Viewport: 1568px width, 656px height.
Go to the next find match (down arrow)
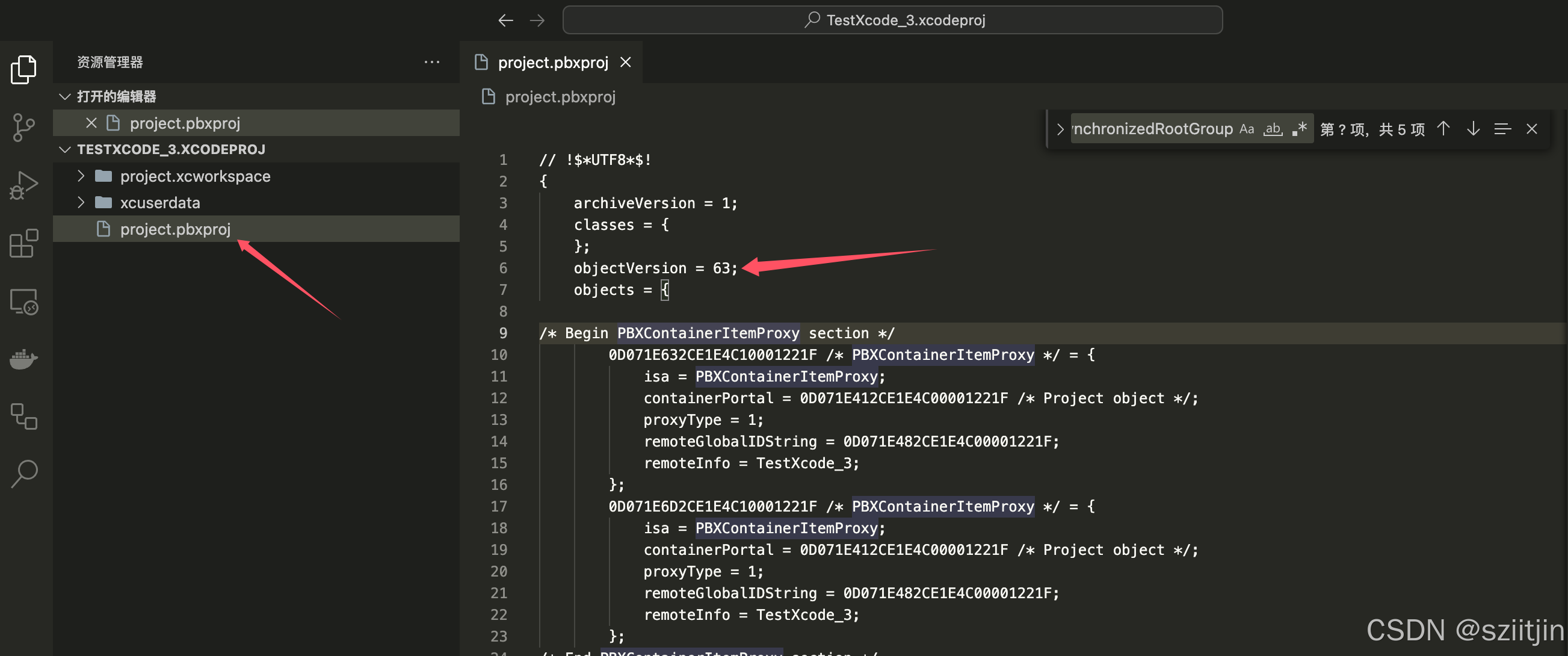pyautogui.click(x=1472, y=129)
